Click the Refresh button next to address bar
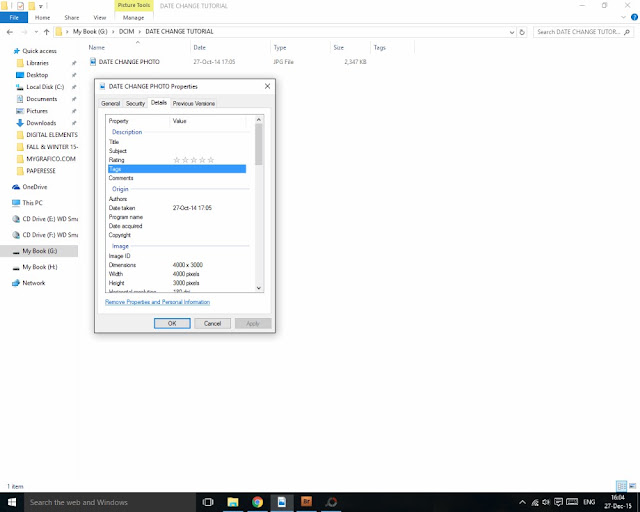The image size is (640, 512). click(522, 32)
